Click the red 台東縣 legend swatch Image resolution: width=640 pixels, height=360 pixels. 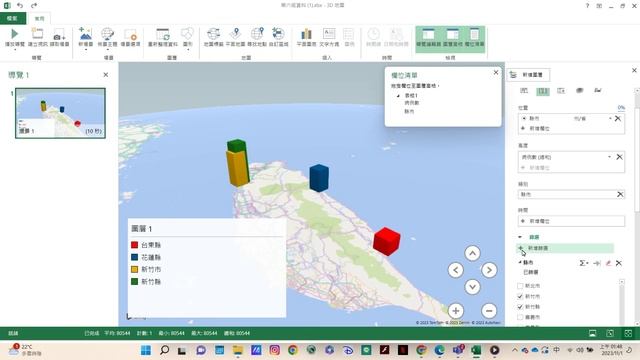[134, 245]
